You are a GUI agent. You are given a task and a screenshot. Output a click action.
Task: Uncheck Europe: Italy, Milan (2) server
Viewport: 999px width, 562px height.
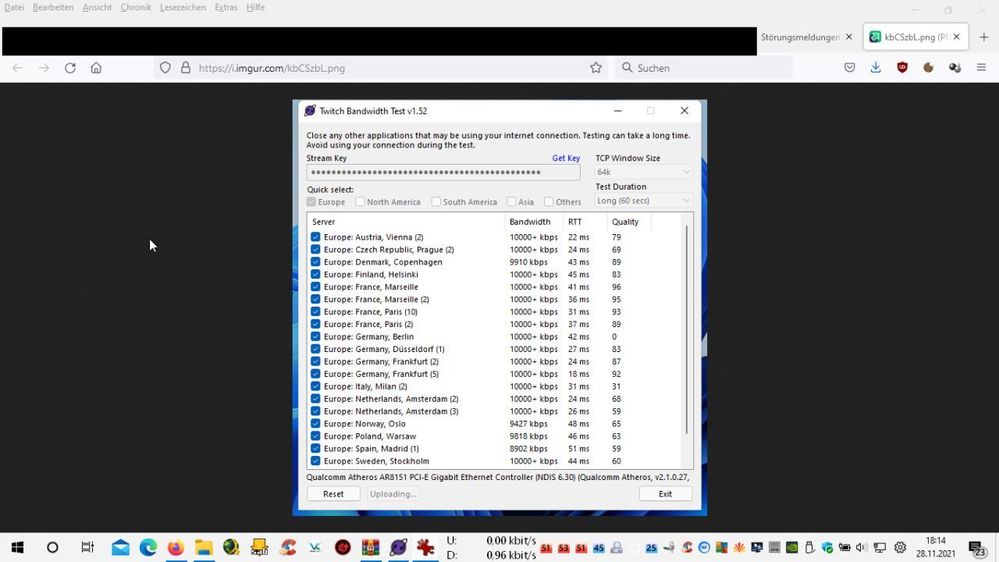coord(315,386)
